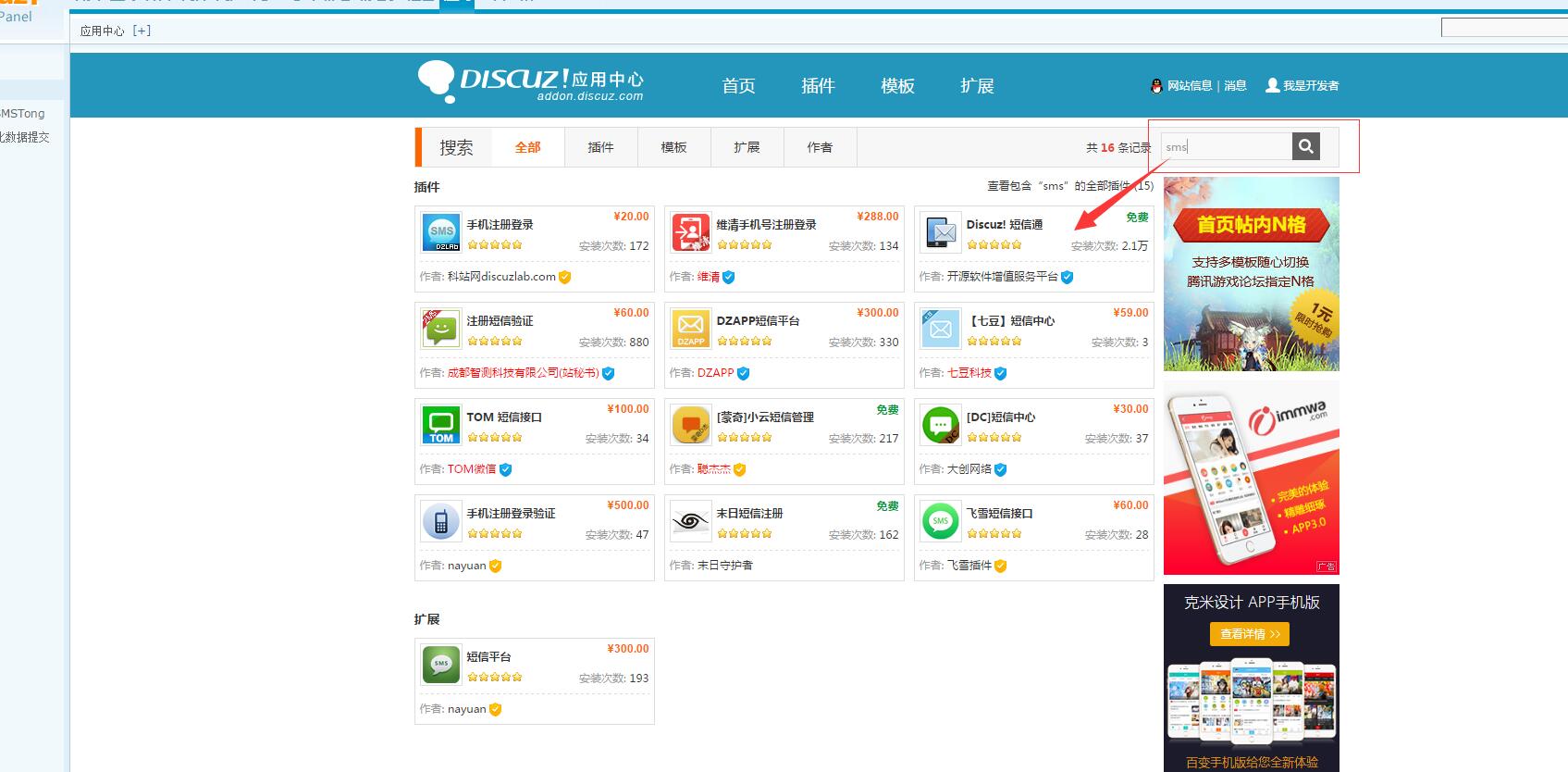Open the TOM 短信接口 green icon

point(441,425)
